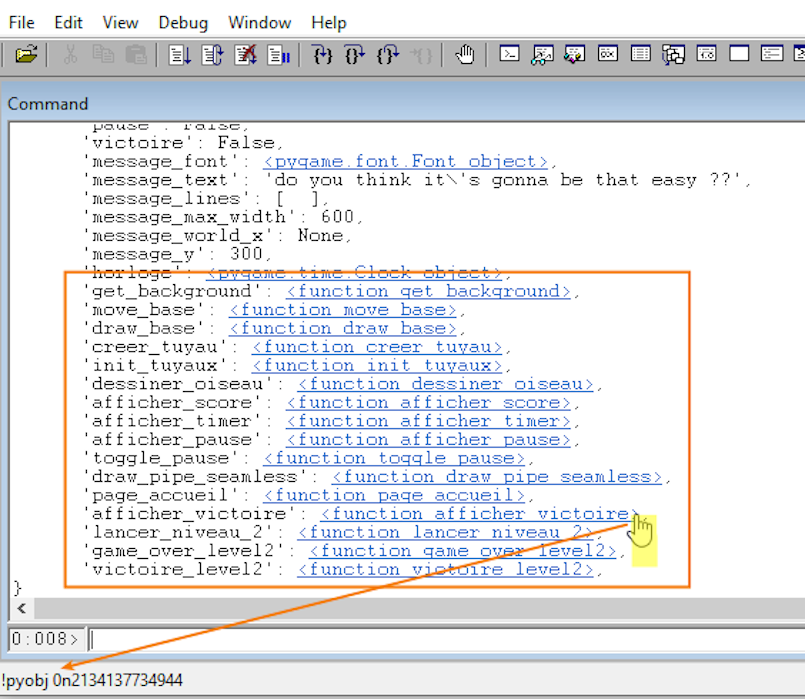805x699 pixels.
Task: Open the Window menu
Action: tap(259, 22)
